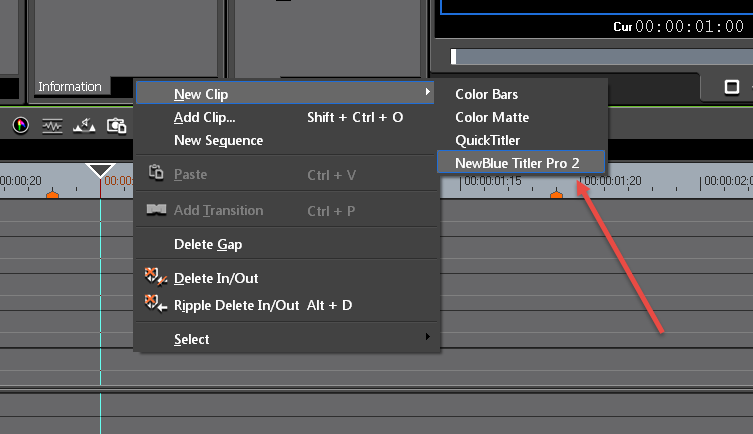Switch to the Information tab
This screenshot has height=434, width=753.
(70, 87)
